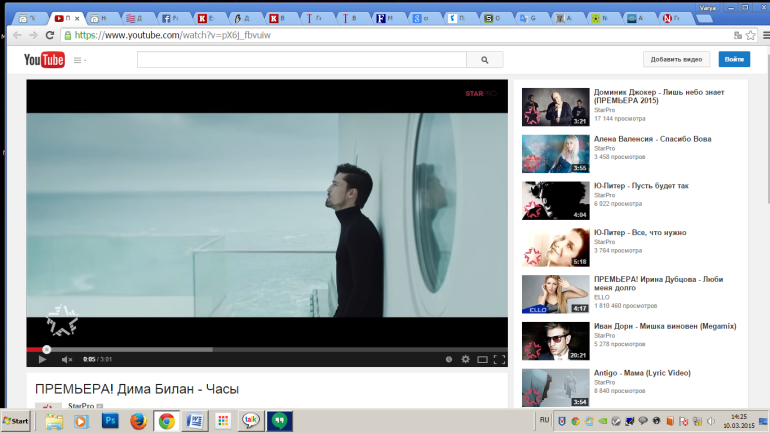The width and height of the screenshot is (770, 433).
Task: Click the YouTube logo
Action: click(44, 60)
